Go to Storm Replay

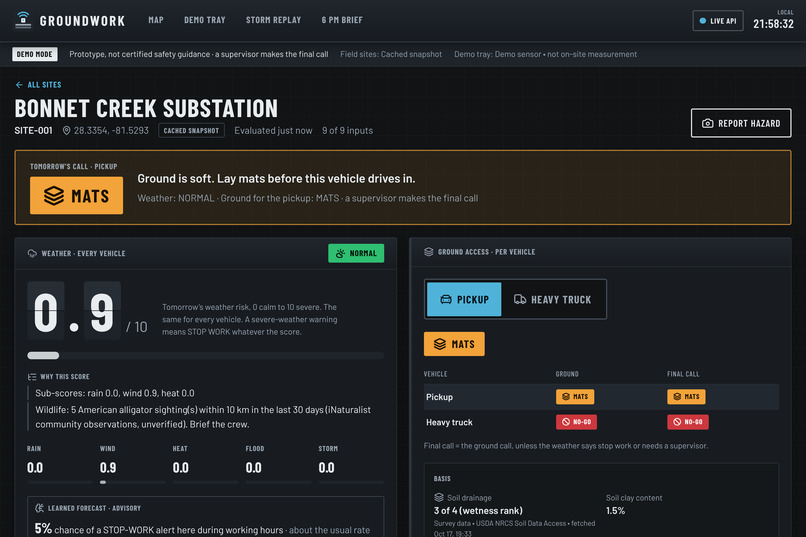point(273,20)
